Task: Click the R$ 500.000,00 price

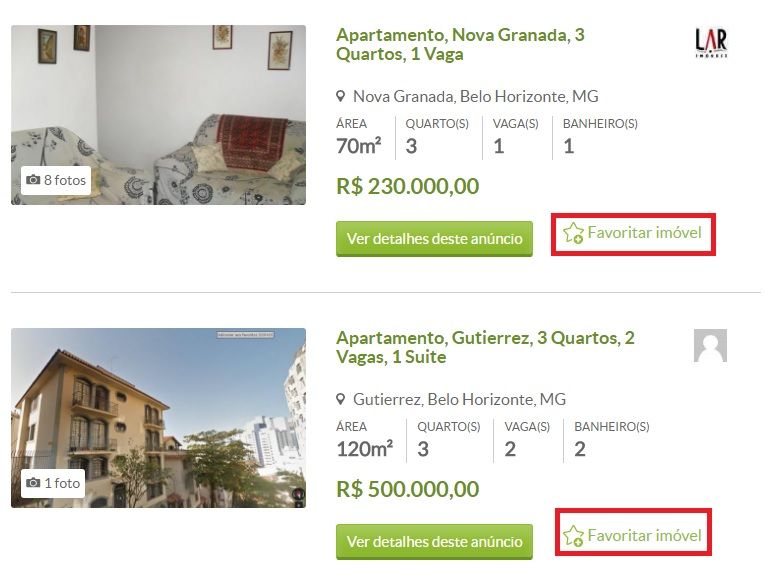Action: (x=407, y=489)
